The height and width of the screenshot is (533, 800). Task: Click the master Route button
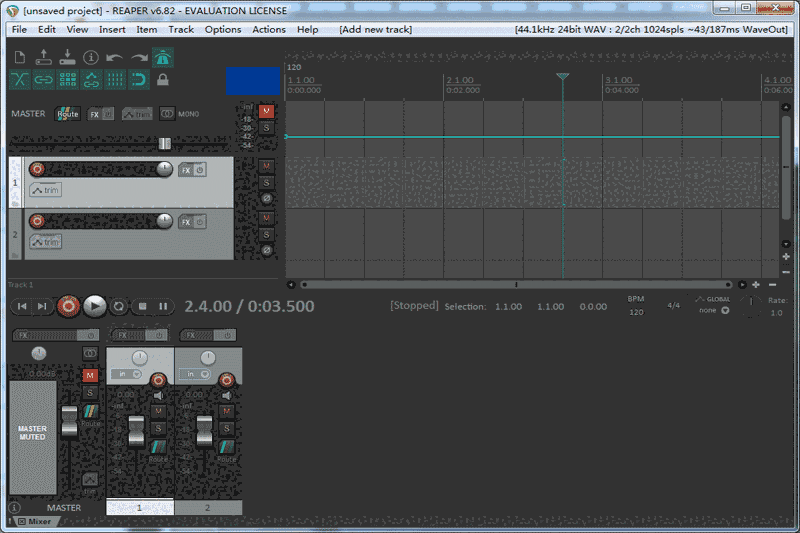pos(67,114)
